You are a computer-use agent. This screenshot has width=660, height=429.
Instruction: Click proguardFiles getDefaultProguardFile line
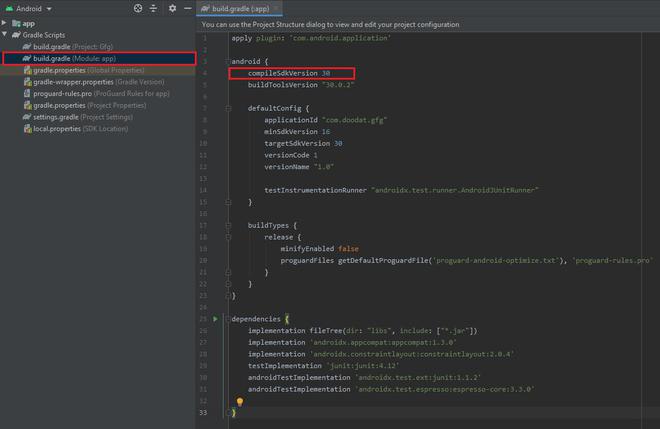[466, 261]
